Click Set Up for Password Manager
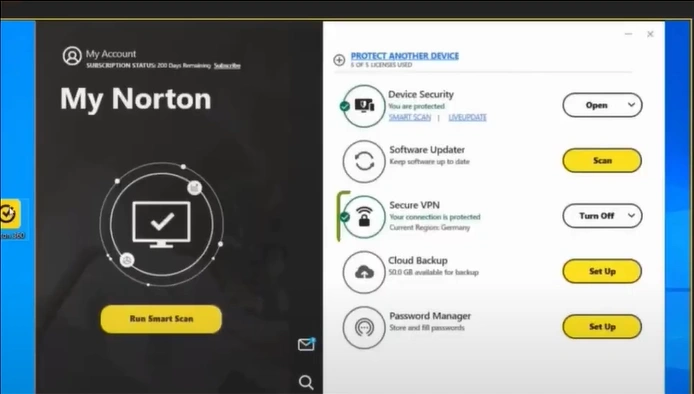The height and width of the screenshot is (394, 694). pyautogui.click(x=602, y=327)
